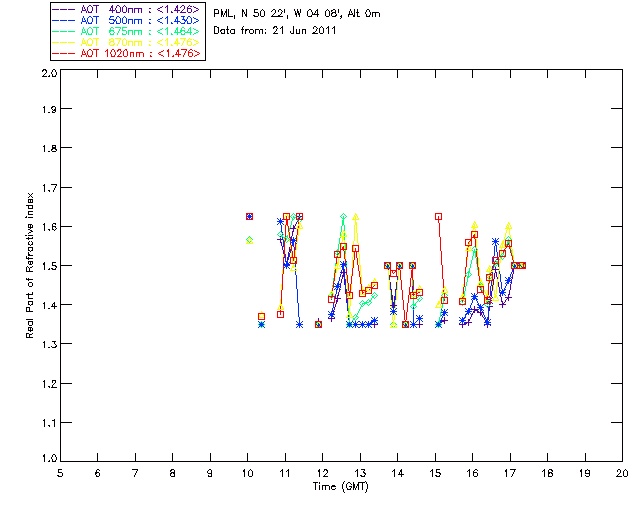Click the y-axis tick label 1.9
Screen dimensions: 640x512
click(x=49, y=109)
